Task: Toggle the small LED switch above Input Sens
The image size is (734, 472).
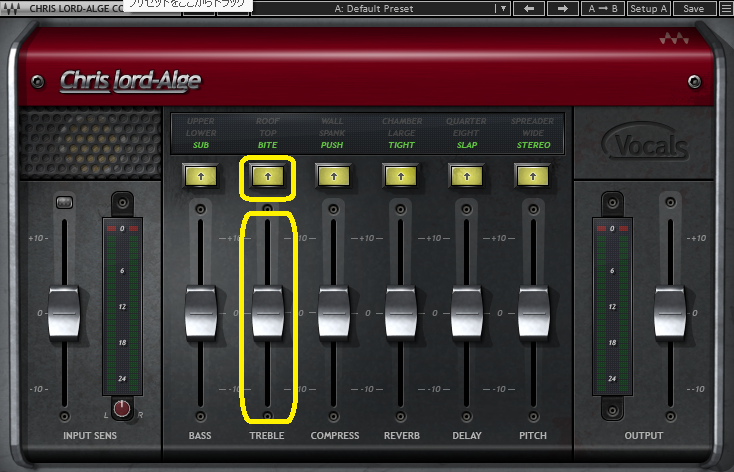Action: pos(64,204)
